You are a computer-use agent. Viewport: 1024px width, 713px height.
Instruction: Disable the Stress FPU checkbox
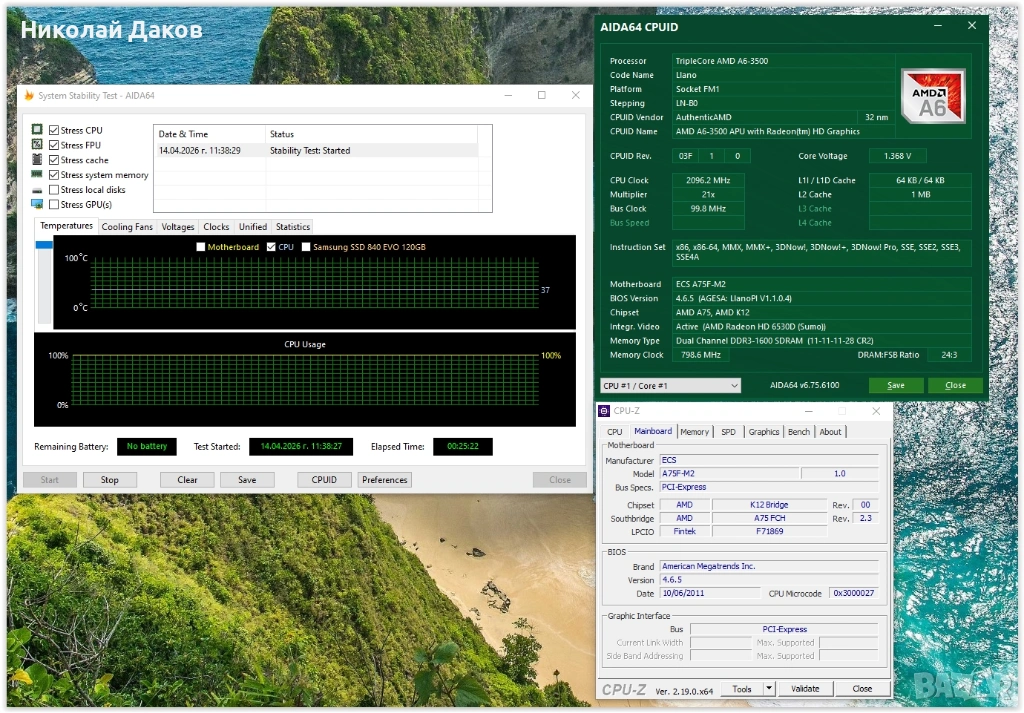[54, 145]
